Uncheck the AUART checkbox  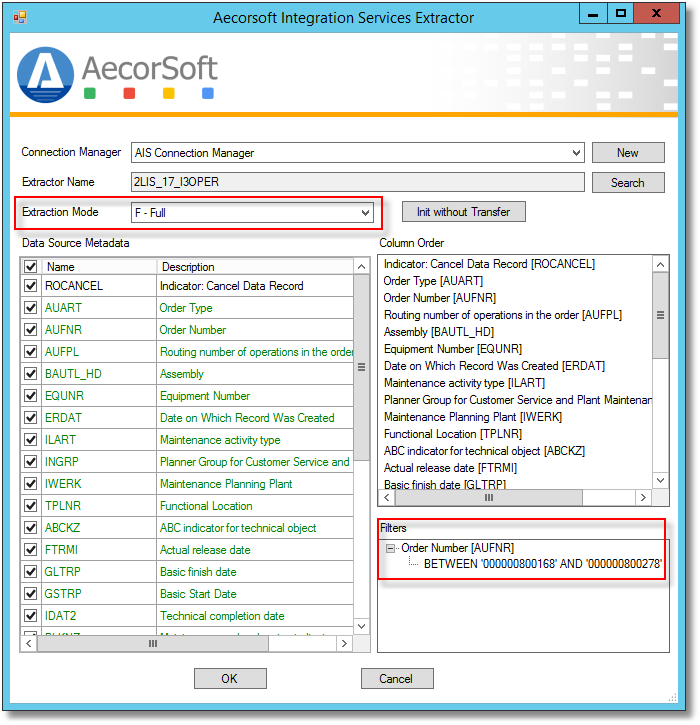pos(31,307)
